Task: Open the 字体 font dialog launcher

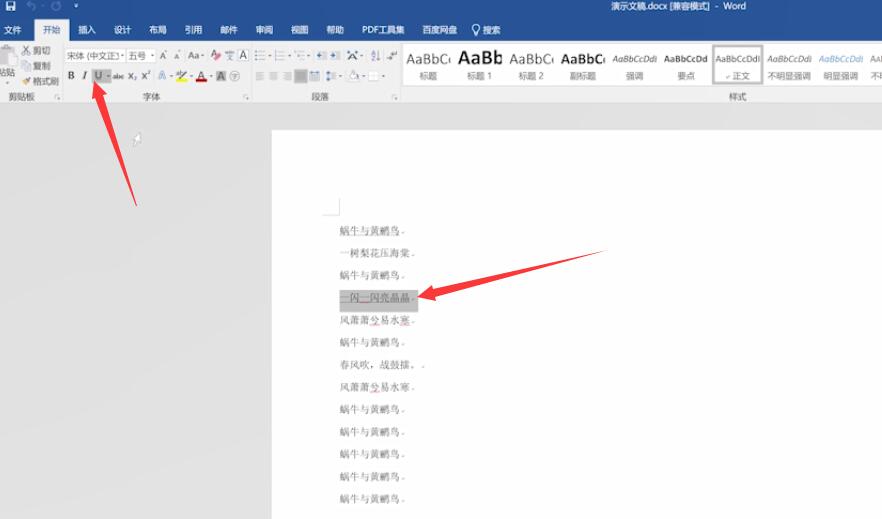Action: (246, 97)
